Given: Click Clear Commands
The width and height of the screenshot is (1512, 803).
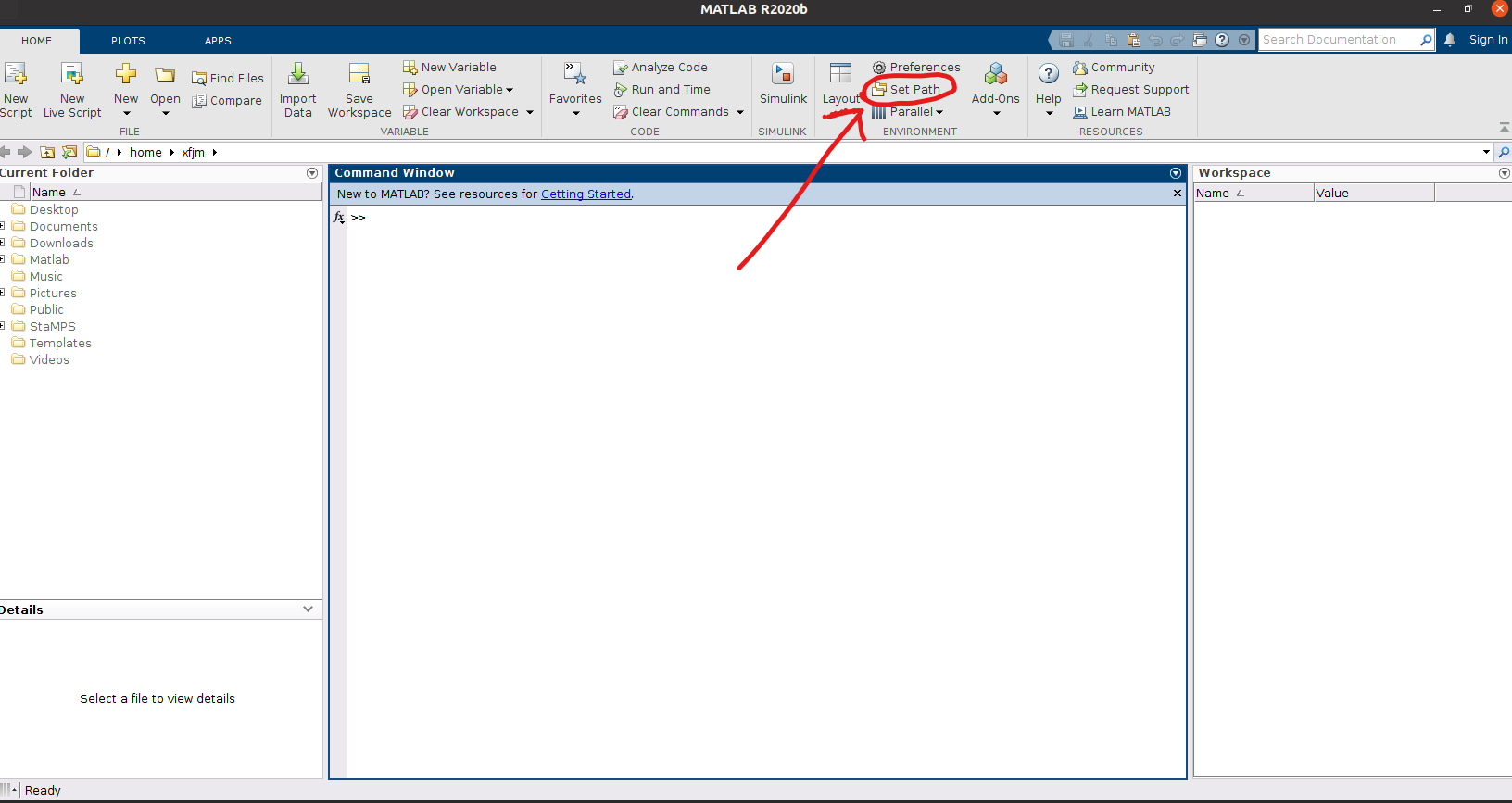Looking at the screenshot, I should click(671, 112).
